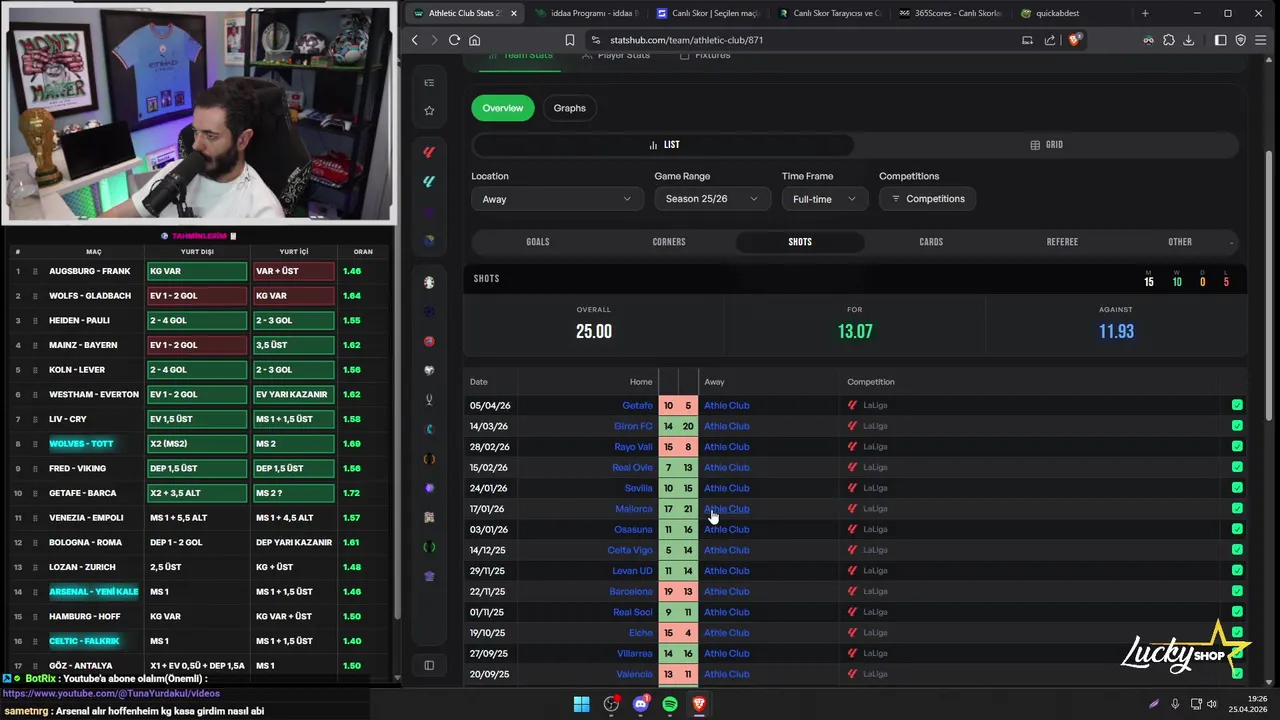This screenshot has width=1280, height=720.
Task: Uncheck the Celta Vigo 14/12/25 match checkbox
Action: (x=1237, y=550)
